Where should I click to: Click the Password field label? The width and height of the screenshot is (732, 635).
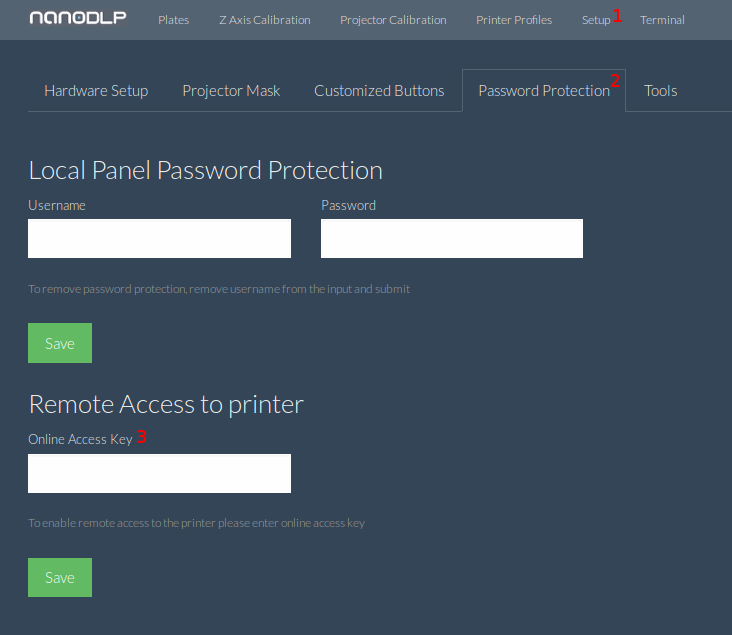(348, 205)
